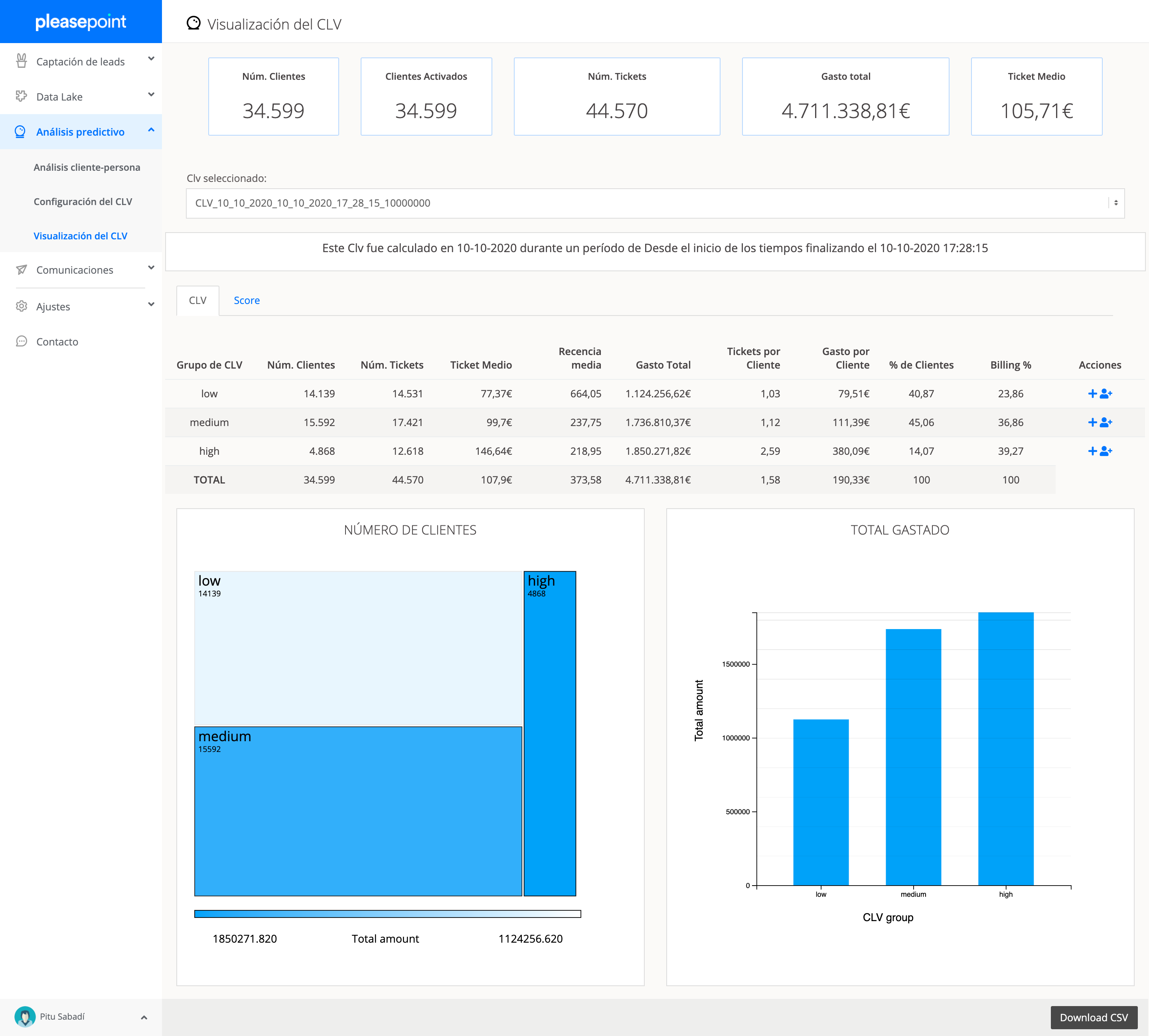Click the Contacto chat bubble icon
The height and width of the screenshot is (1036, 1149).
coord(22,341)
